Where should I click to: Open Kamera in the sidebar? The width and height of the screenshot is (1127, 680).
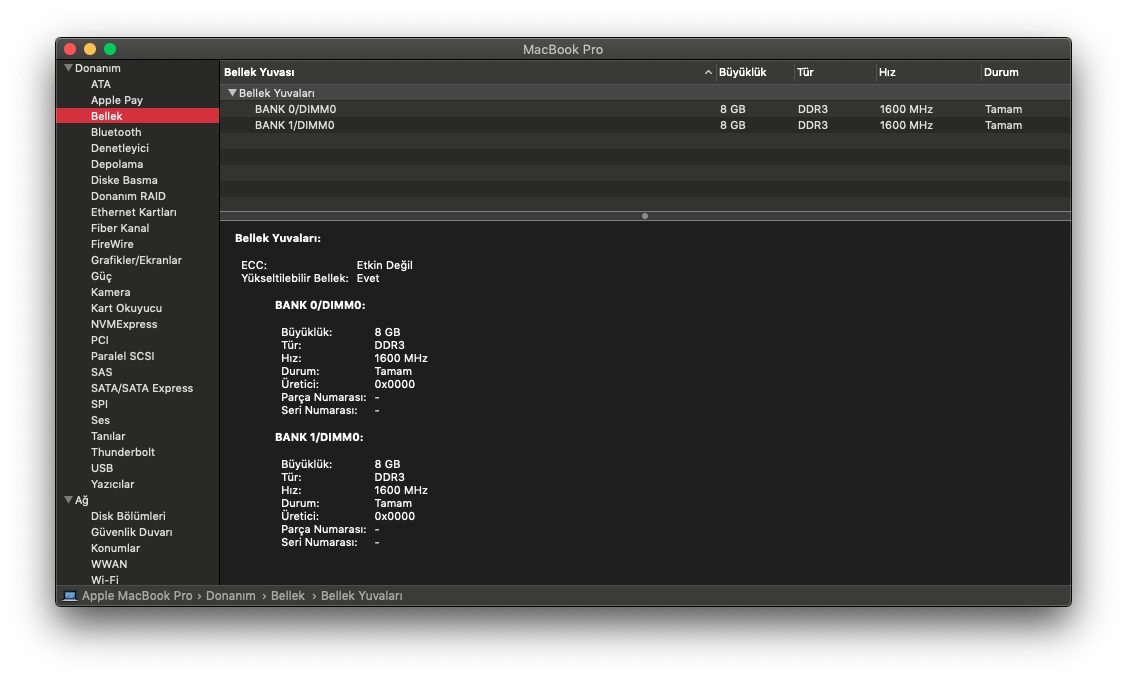[x=110, y=292]
